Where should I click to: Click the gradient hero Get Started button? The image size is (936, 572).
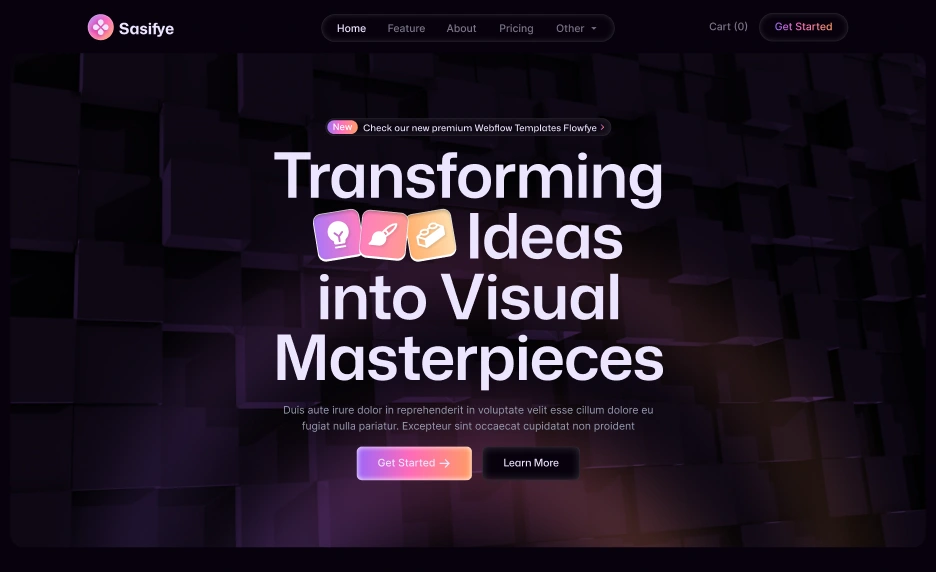pyautogui.click(x=414, y=463)
